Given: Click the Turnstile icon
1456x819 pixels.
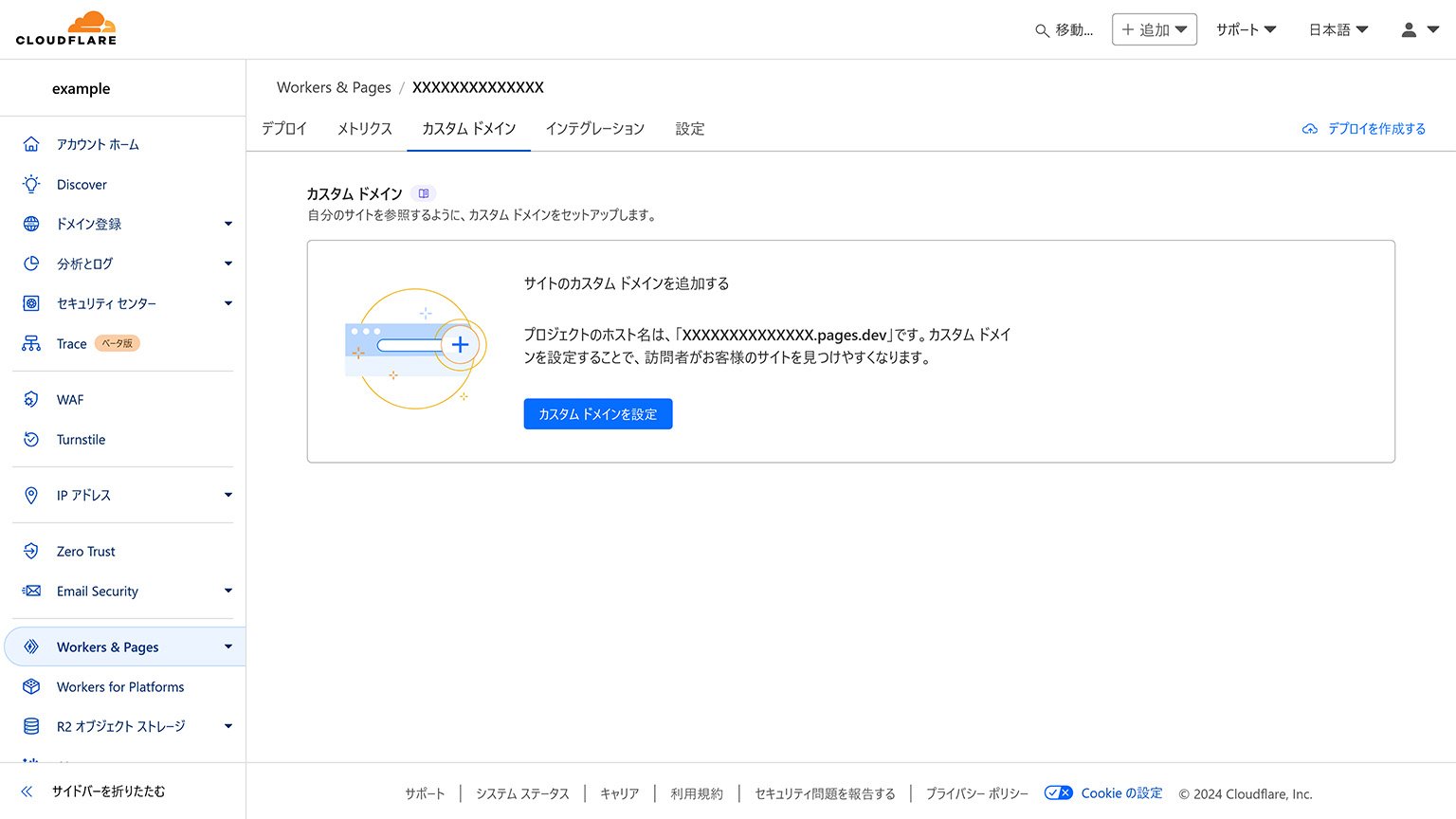Looking at the screenshot, I should (31, 439).
